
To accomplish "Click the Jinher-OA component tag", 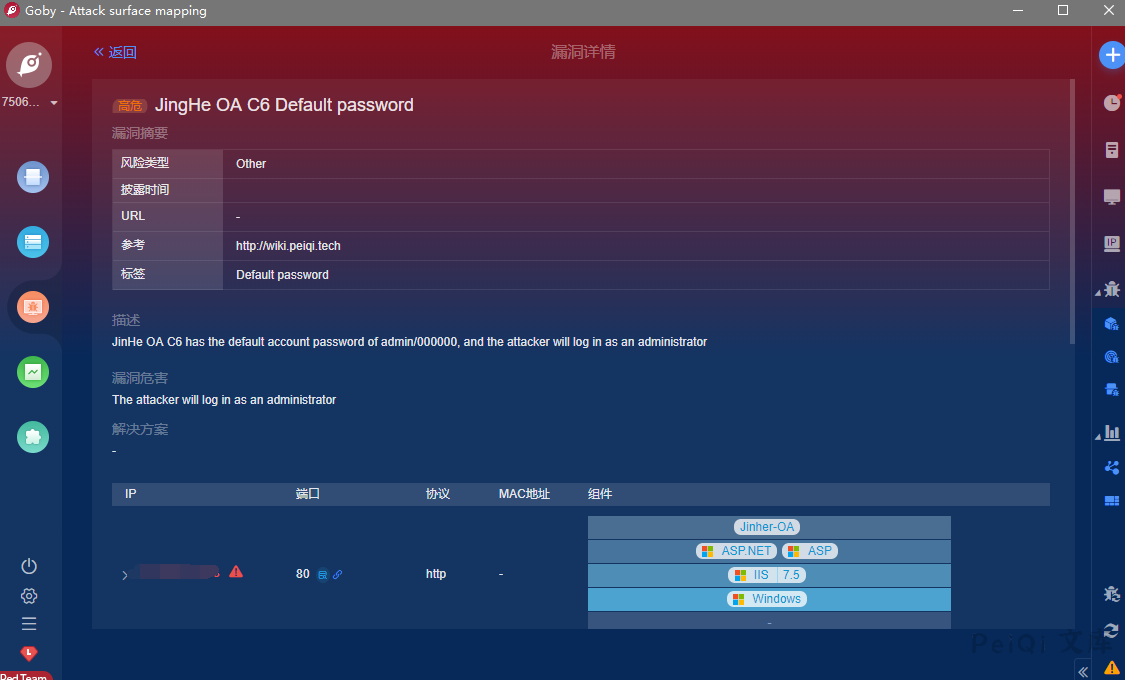I will pyautogui.click(x=768, y=527).
